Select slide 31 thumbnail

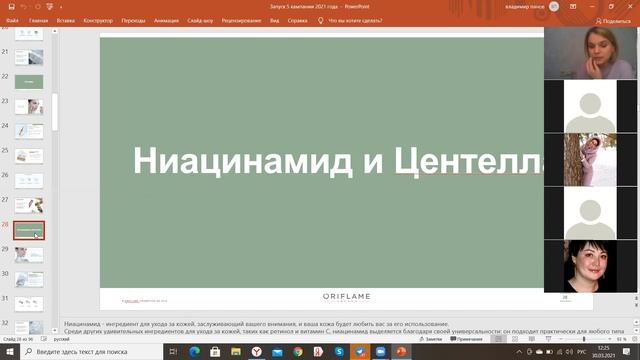tap(29, 304)
